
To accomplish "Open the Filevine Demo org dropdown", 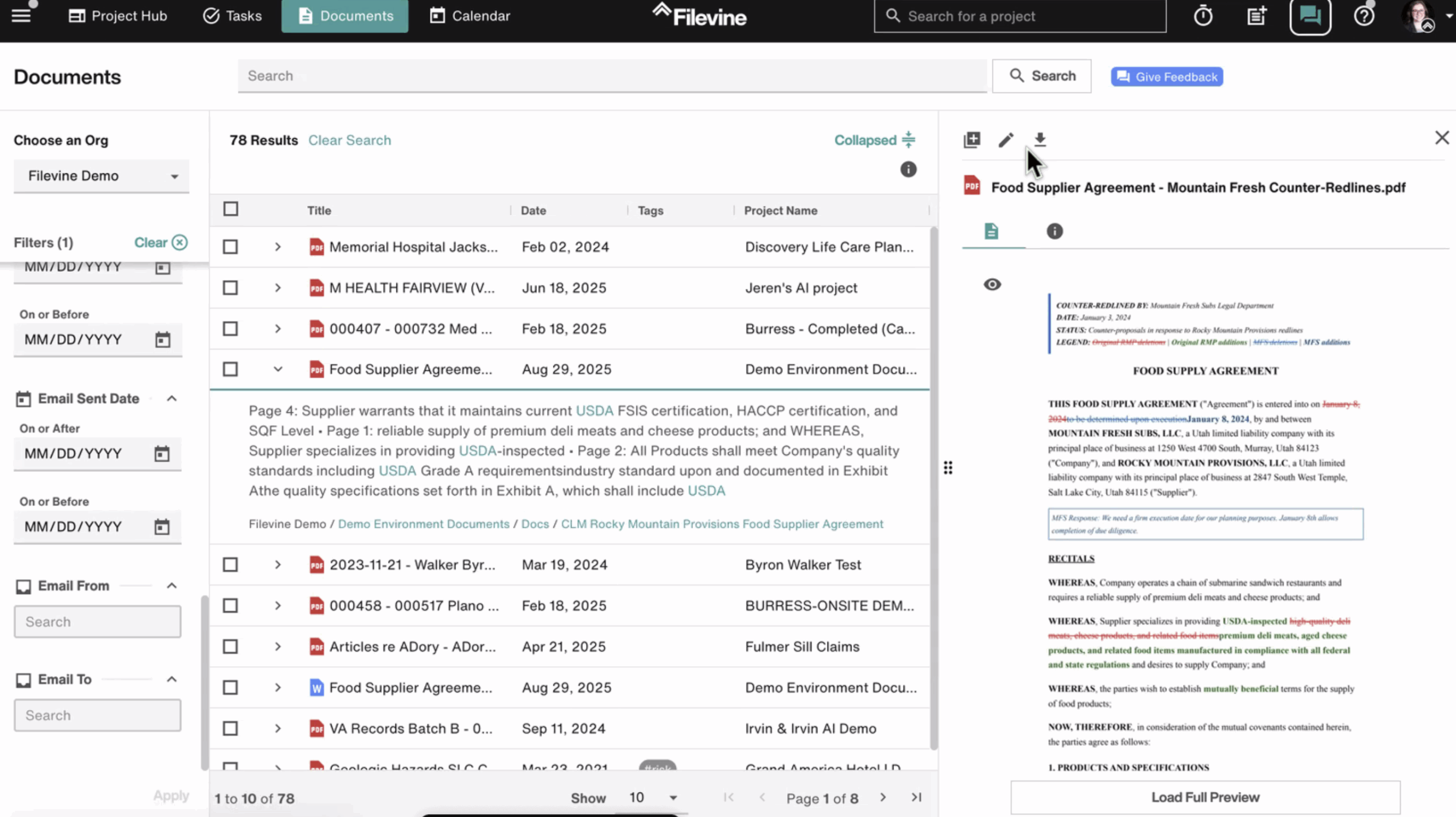I will coord(101,176).
